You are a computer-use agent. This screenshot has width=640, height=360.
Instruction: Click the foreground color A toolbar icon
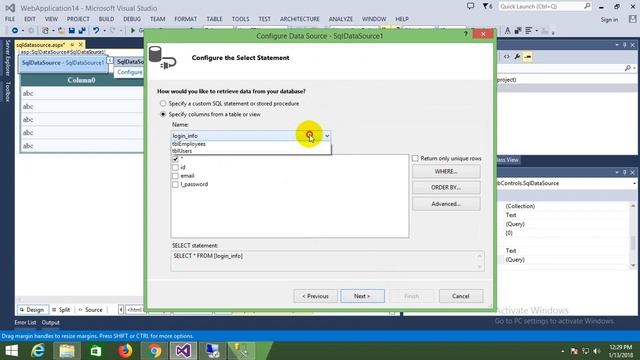[x=507, y=31]
